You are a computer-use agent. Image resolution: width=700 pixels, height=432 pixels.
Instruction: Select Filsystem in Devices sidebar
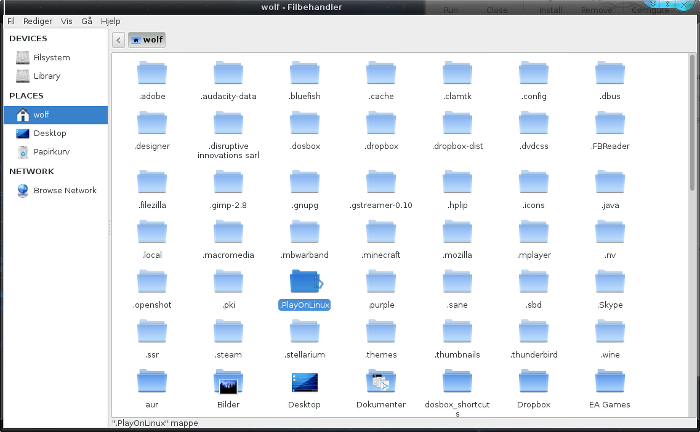(x=56, y=57)
